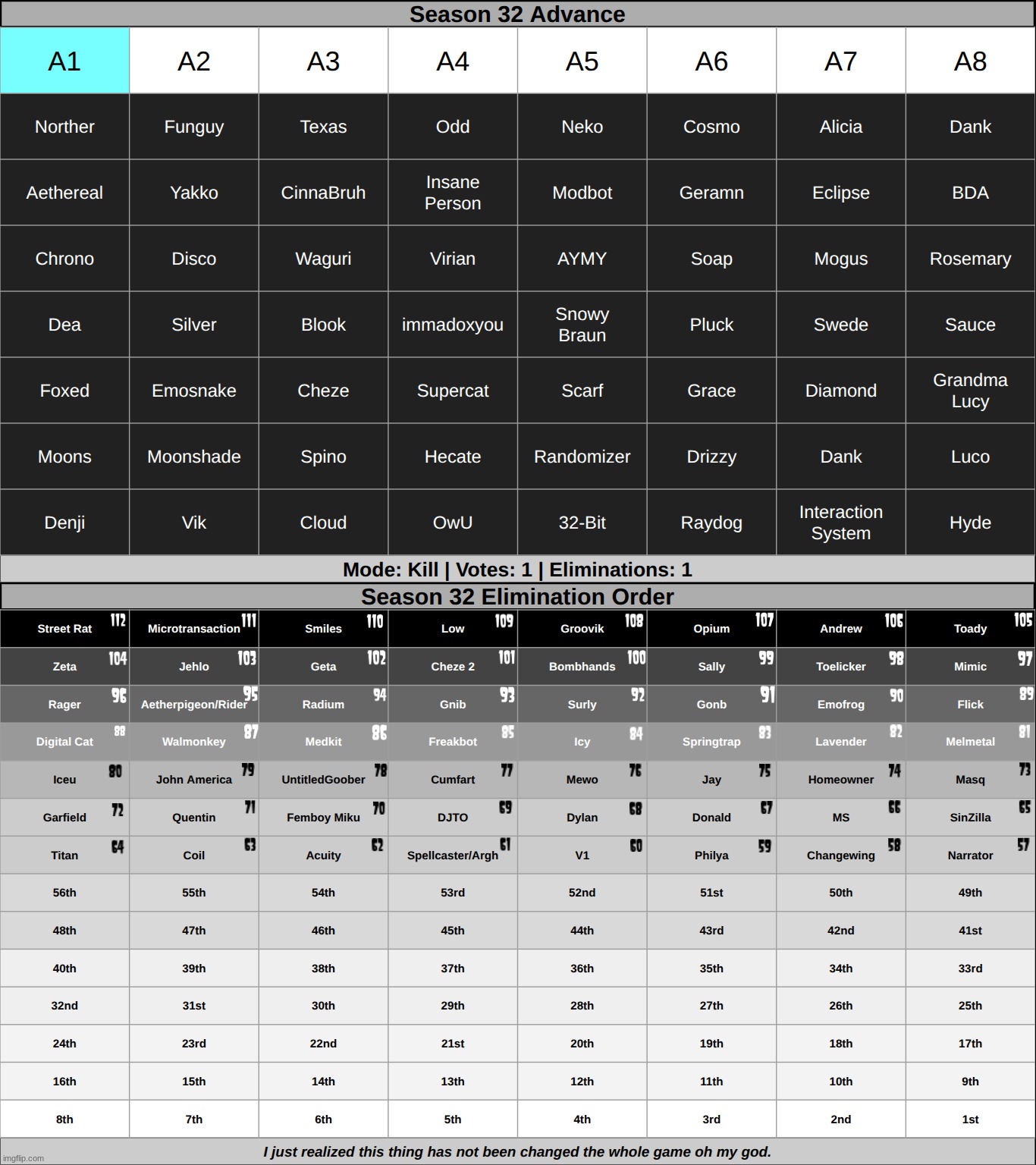Image resolution: width=1036 pixels, height=1165 pixels.
Task: Click the empty 1st place slot
Action: tap(970, 1119)
